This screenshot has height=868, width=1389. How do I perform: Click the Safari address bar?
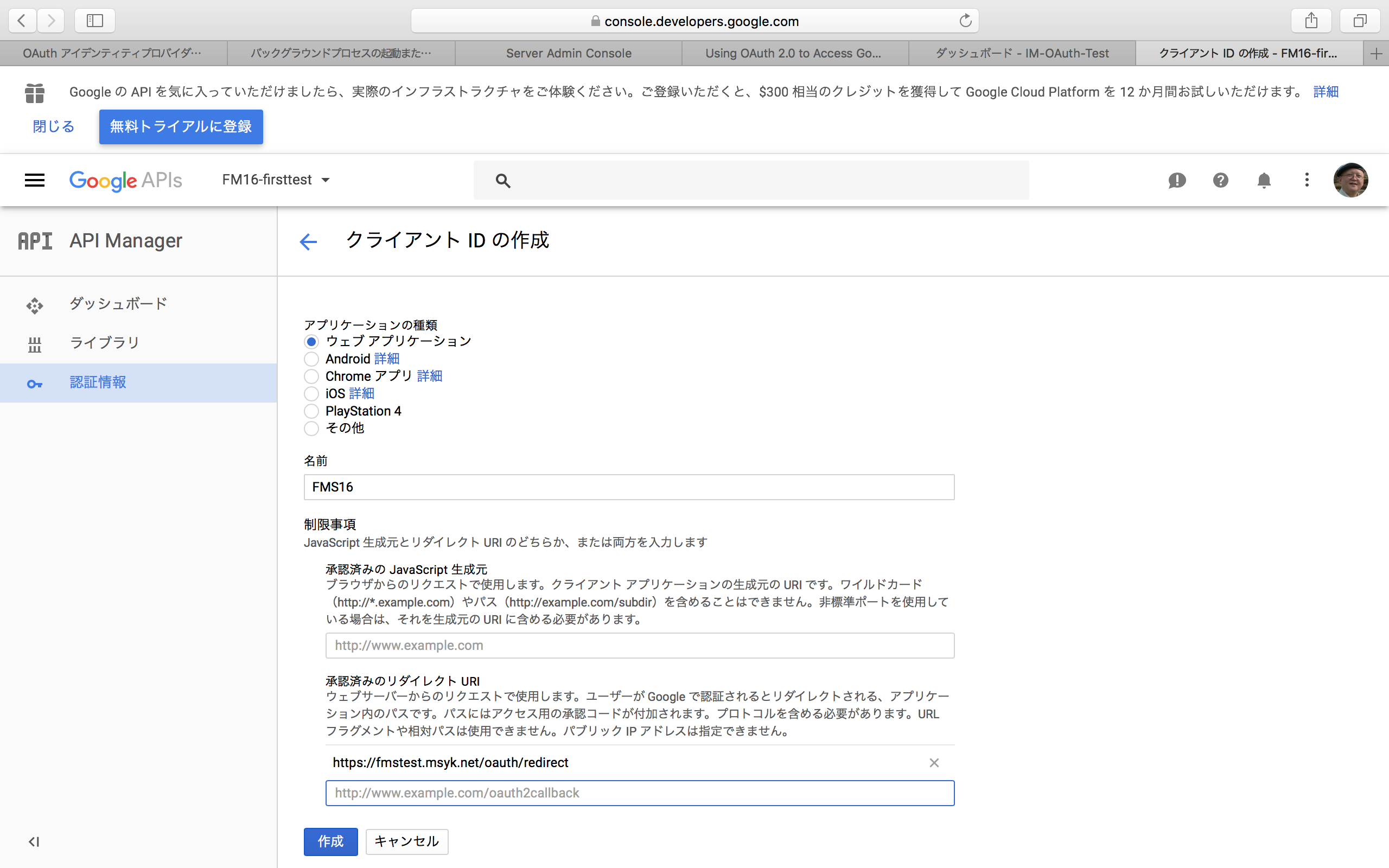click(694, 21)
